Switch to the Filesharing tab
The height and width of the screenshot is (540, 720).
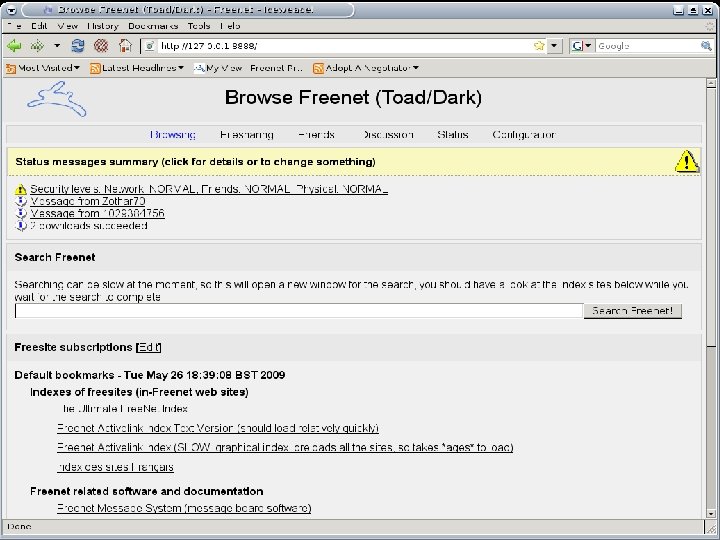pos(247,135)
